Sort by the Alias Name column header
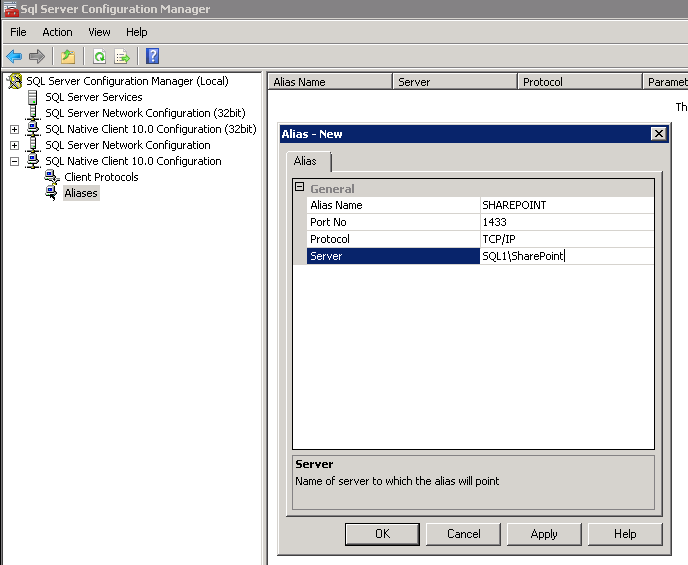The width and height of the screenshot is (688, 565). [330, 82]
